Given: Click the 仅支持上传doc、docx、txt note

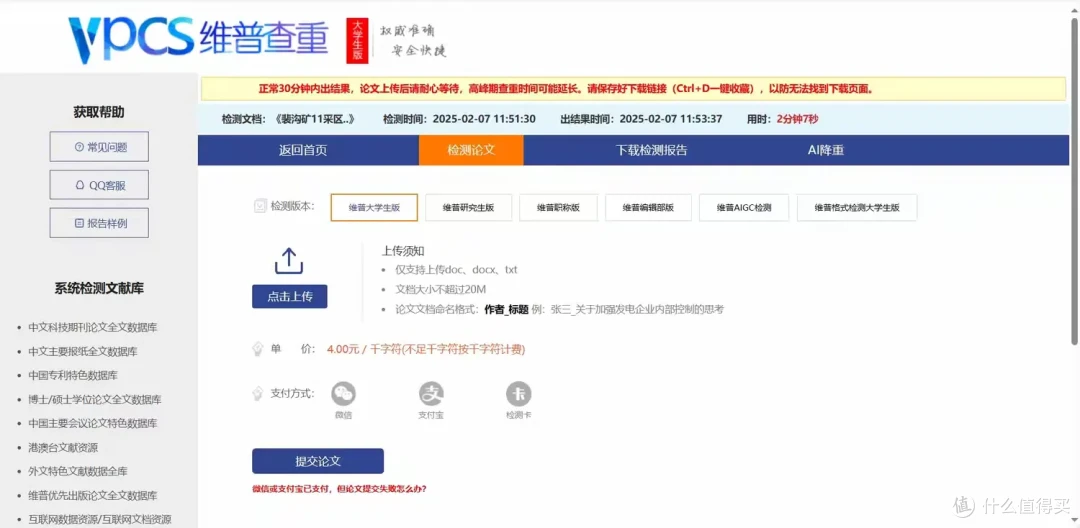Looking at the screenshot, I should 456,270.
